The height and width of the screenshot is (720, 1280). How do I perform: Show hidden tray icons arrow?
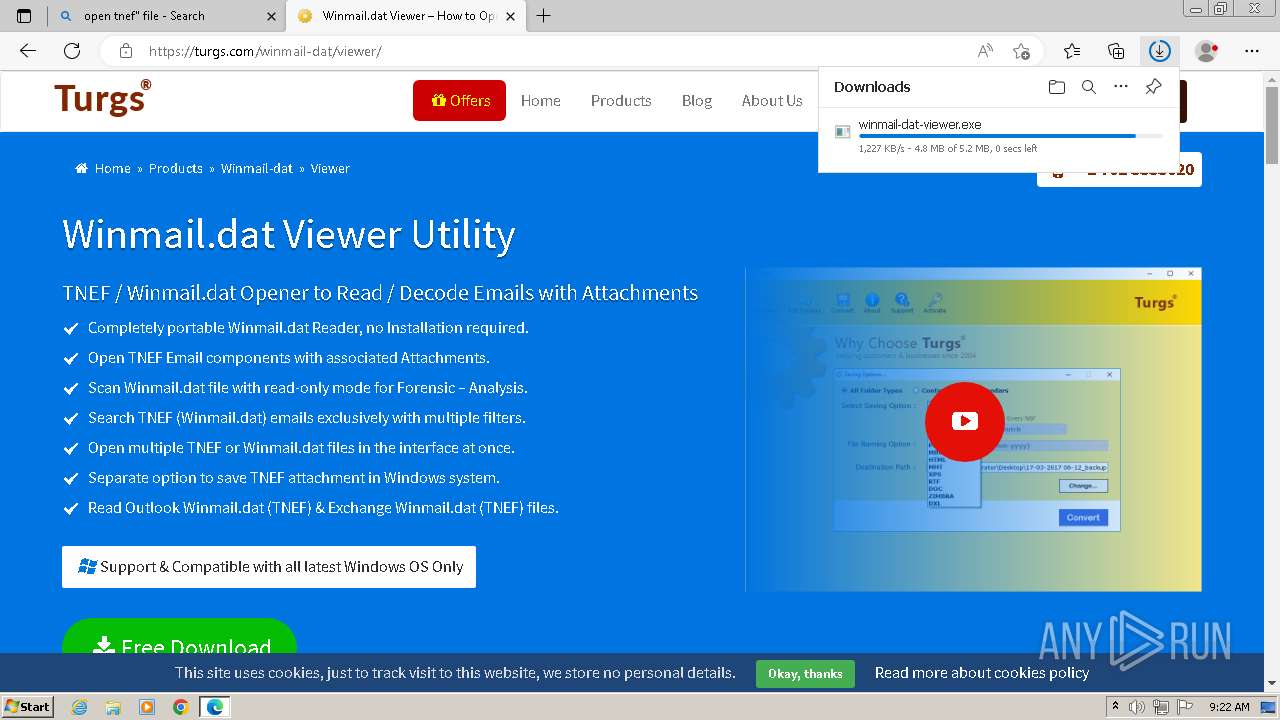[x=1116, y=707]
